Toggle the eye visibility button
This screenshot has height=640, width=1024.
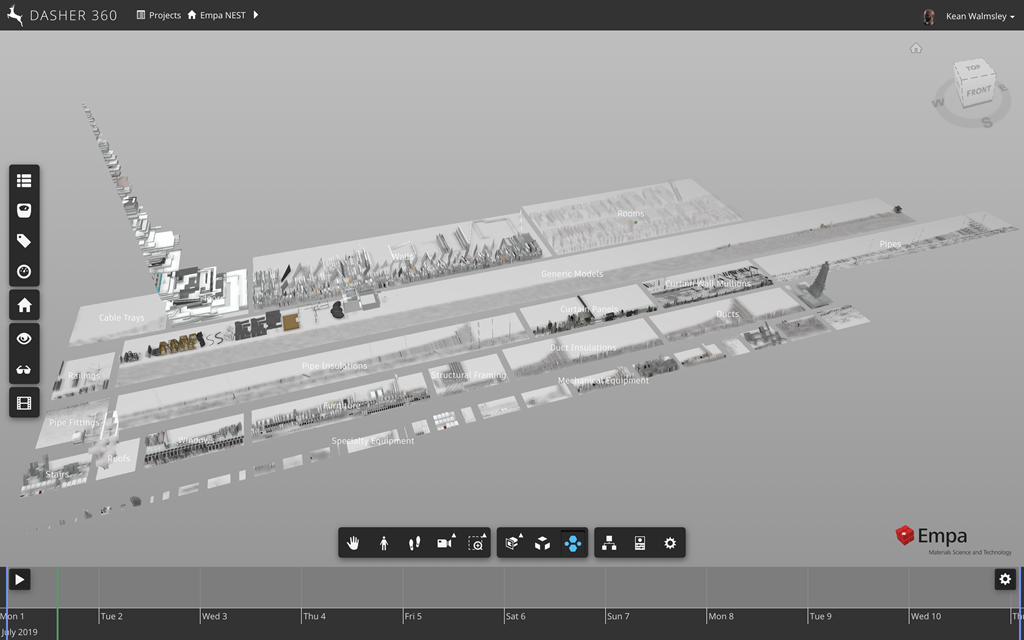click(x=24, y=339)
